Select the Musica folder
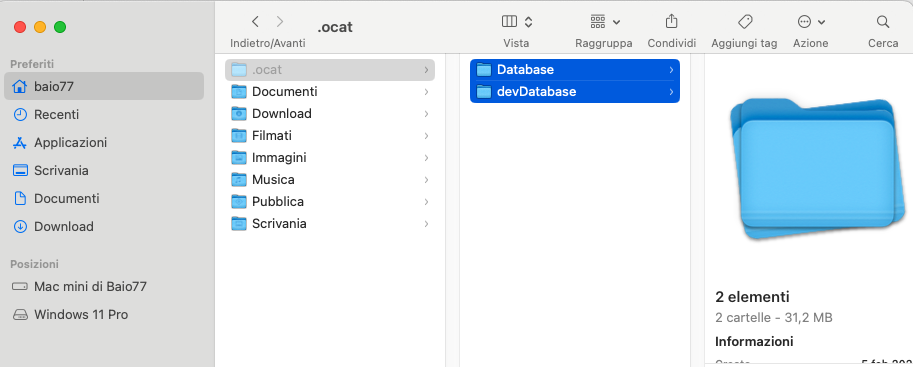 [330, 179]
